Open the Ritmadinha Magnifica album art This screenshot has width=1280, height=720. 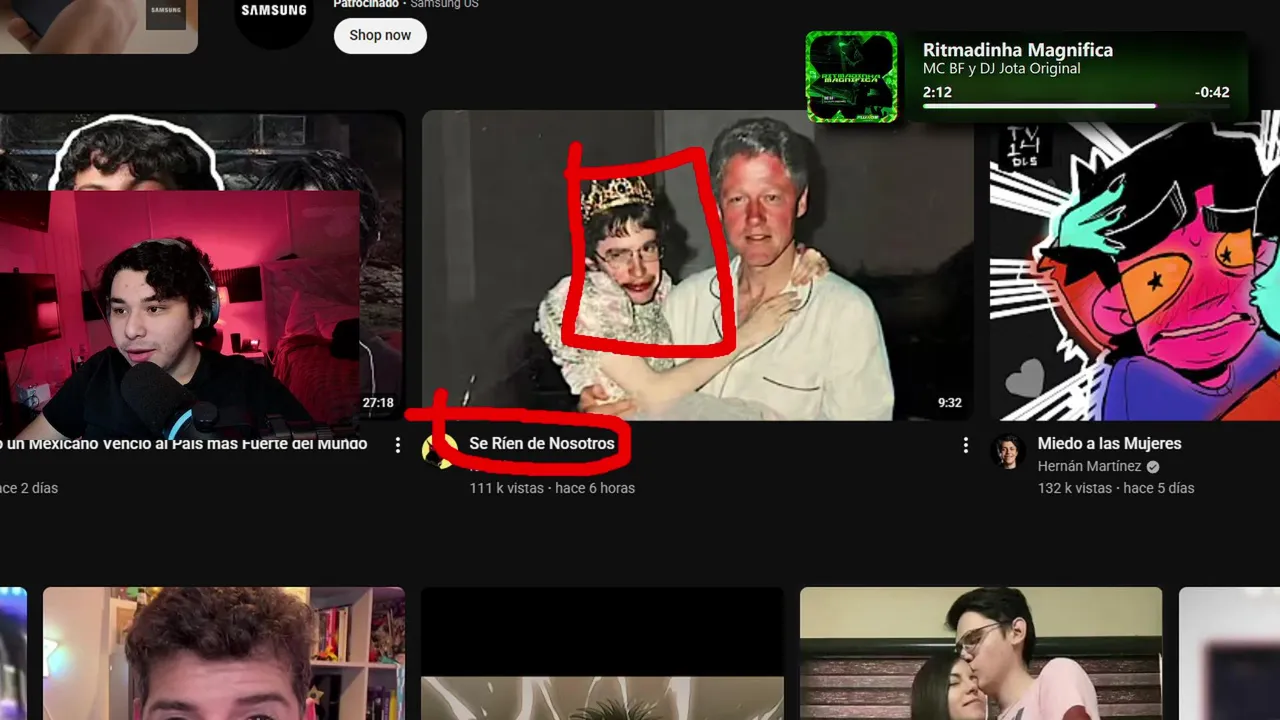[852, 77]
